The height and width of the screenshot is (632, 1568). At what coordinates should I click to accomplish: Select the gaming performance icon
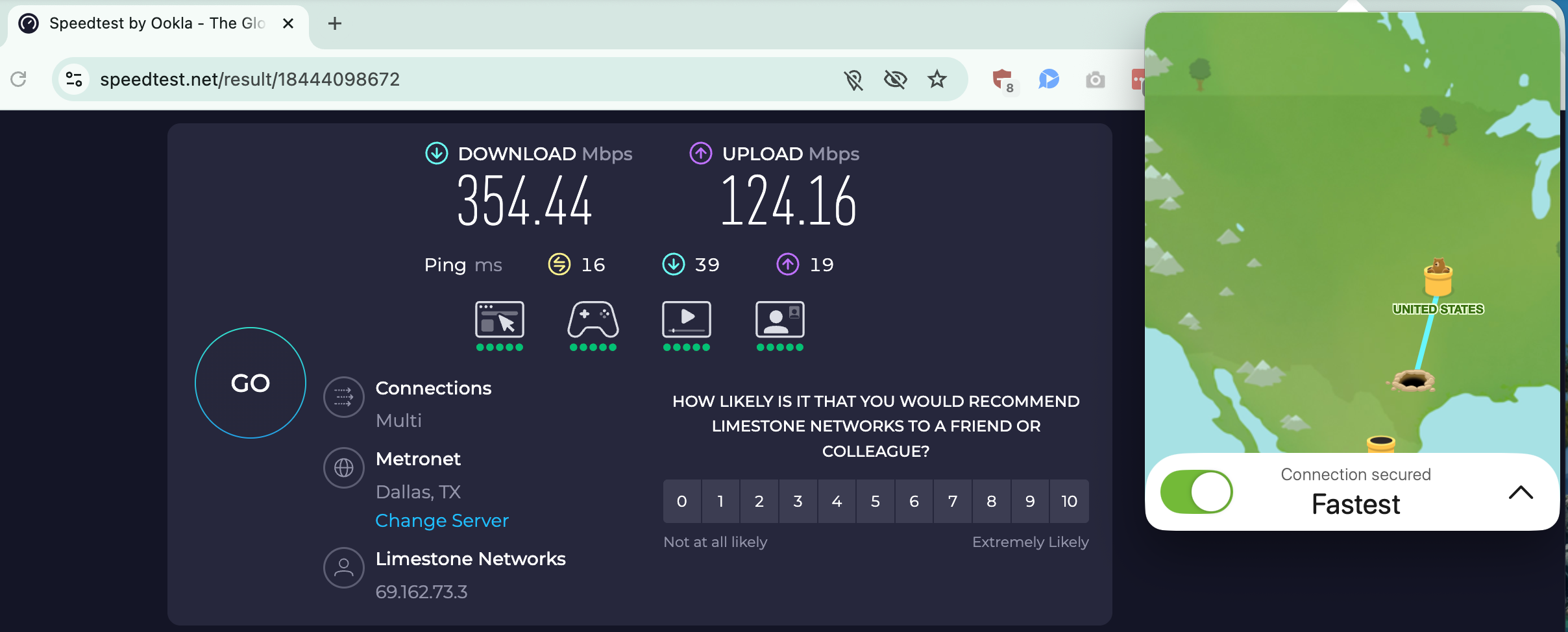click(592, 321)
